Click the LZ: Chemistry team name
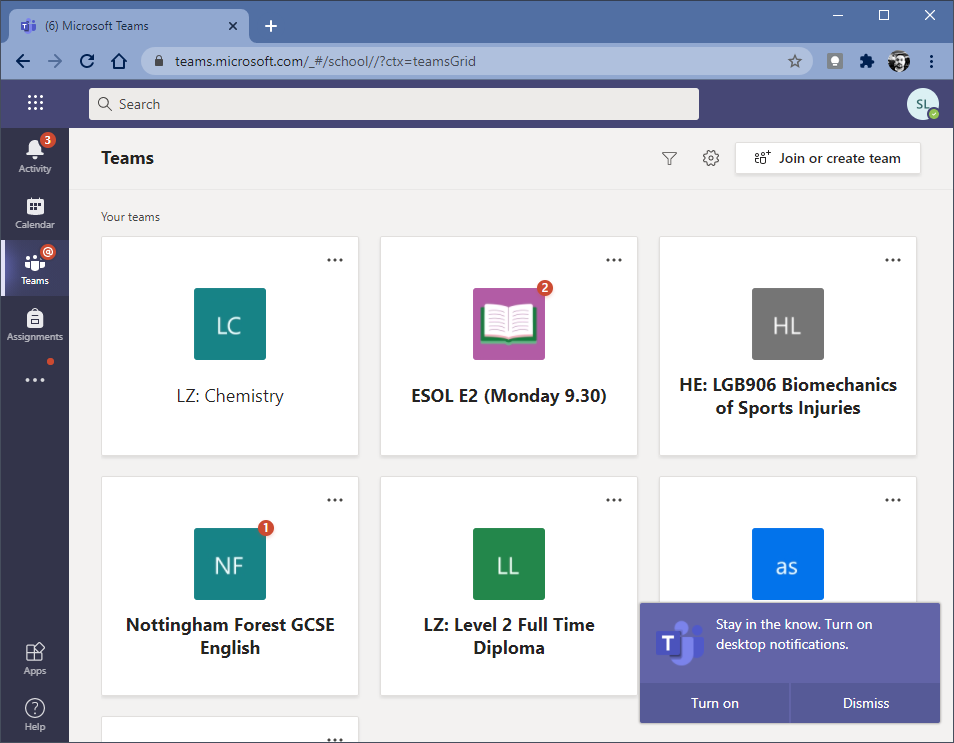 click(x=230, y=396)
